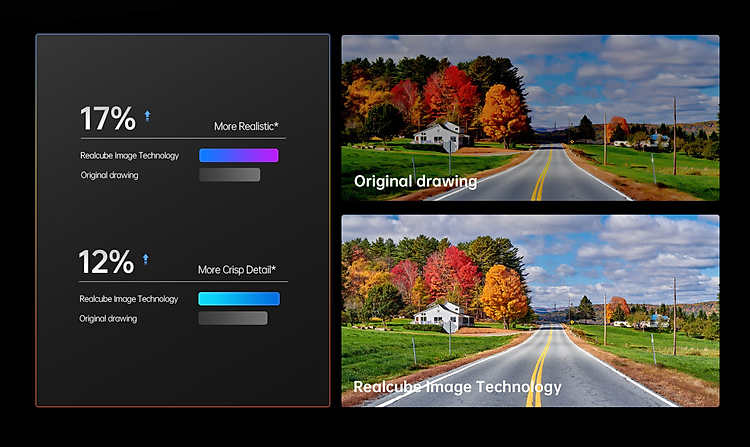Viewport: 750px width, 447px height.
Task: Click 'Original drawing' label under 12% section
Action: pyautogui.click(x=108, y=318)
